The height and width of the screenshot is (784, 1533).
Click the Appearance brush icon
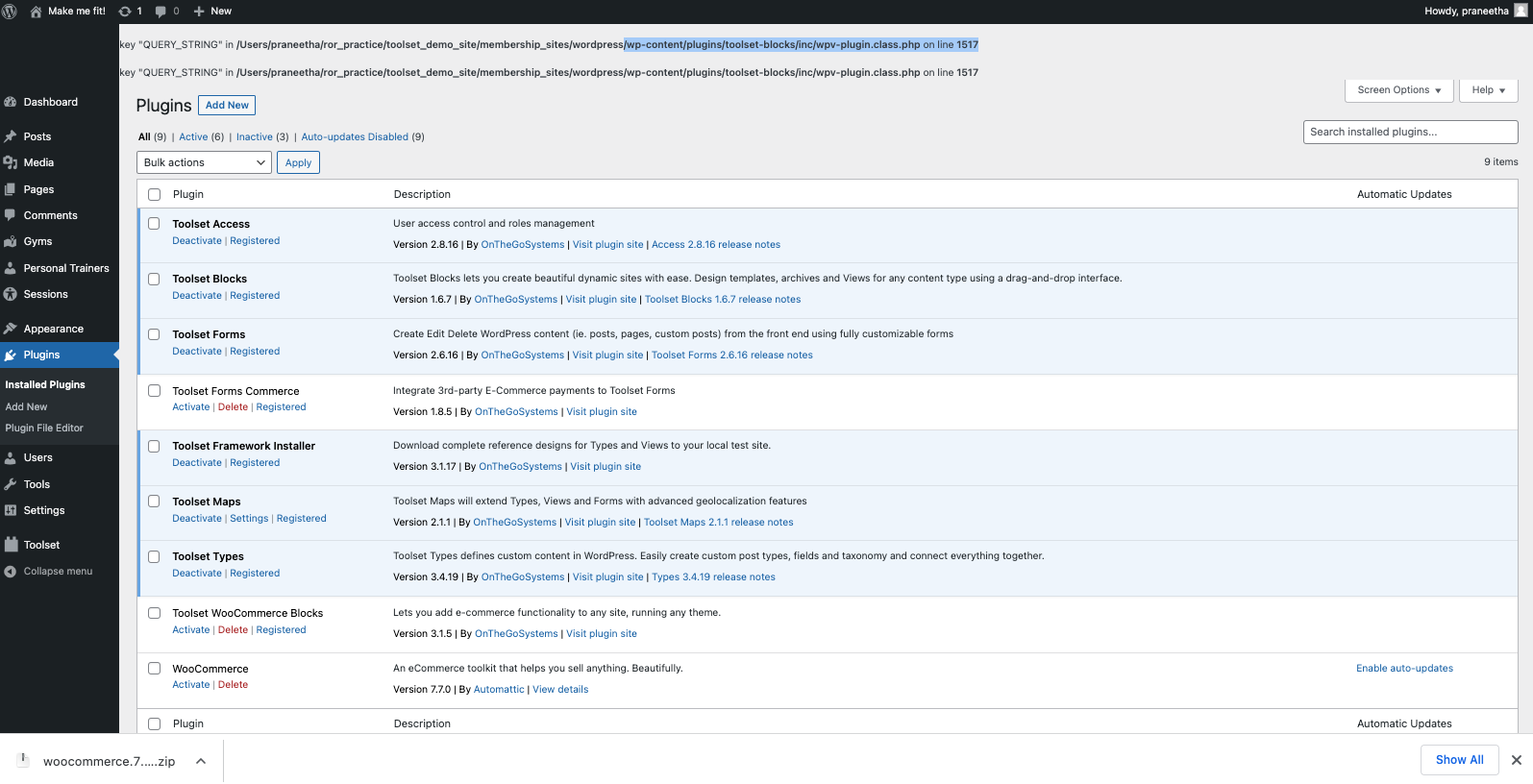11,329
